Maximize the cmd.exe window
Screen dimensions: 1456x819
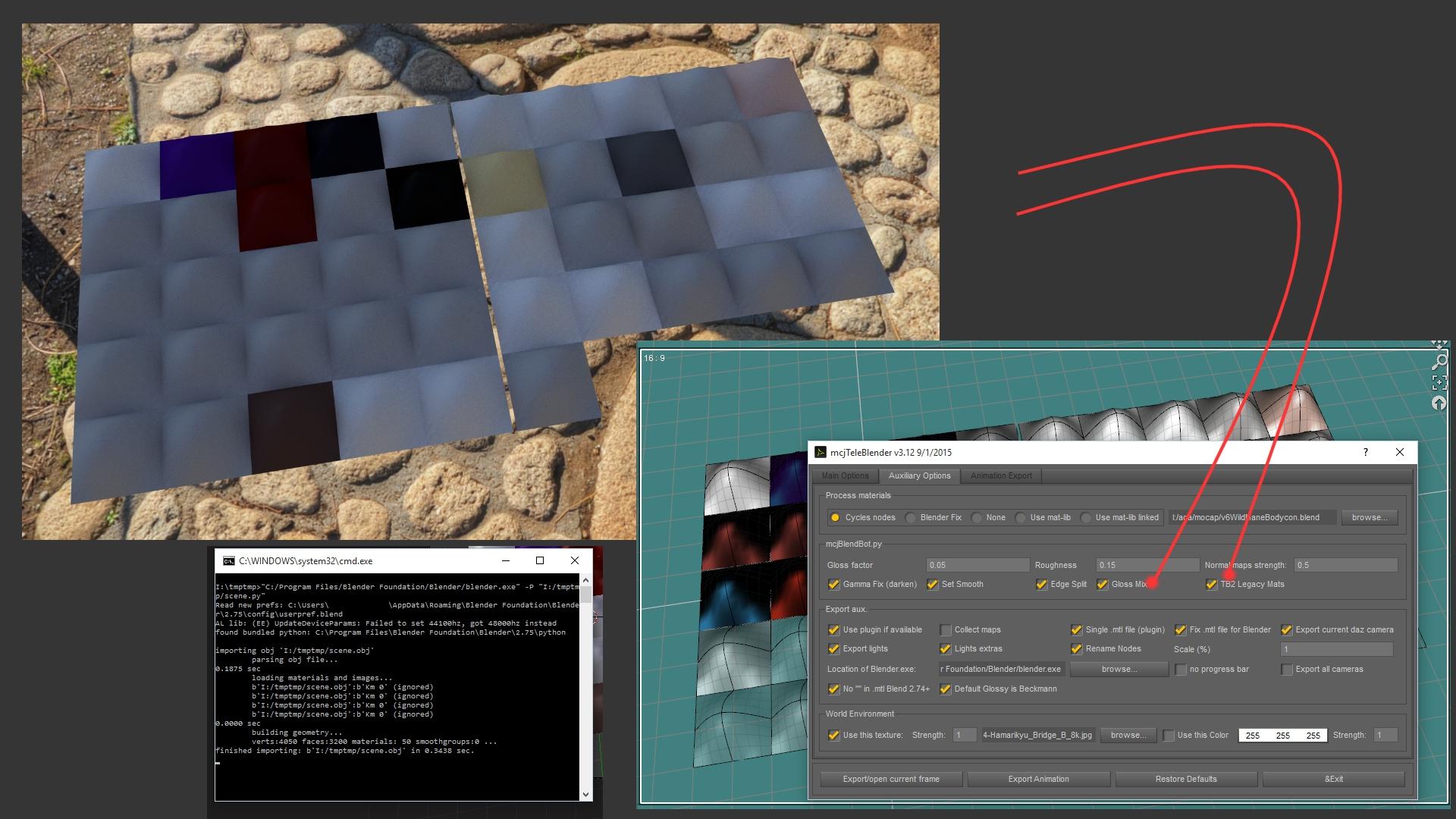click(x=540, y=561)
